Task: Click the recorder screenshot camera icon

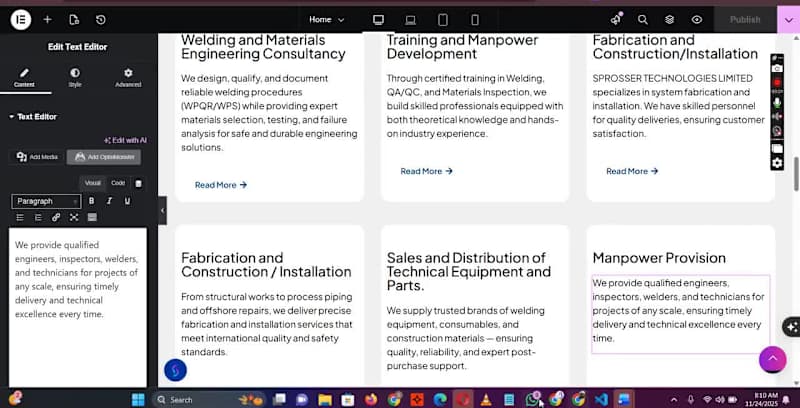Action: click(x=777, y=69)
